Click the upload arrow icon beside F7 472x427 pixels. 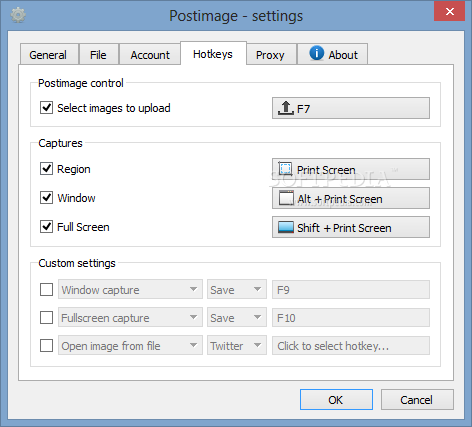tap(285, 108)
